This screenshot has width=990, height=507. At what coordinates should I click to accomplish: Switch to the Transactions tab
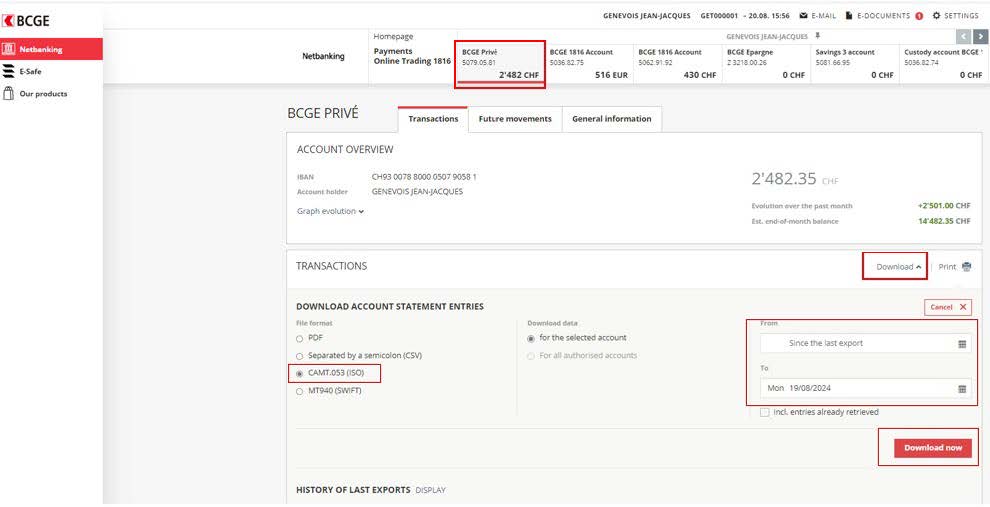pyautogui.click(x=433, y=119)
